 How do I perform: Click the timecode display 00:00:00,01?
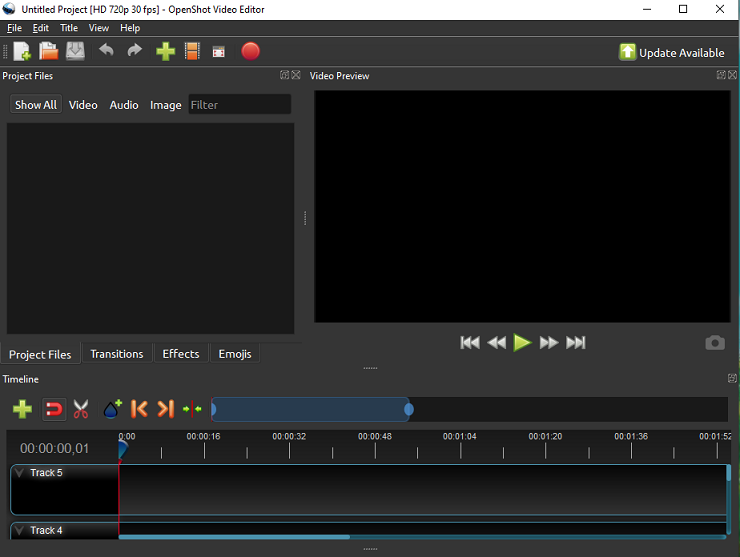[54, 448]
